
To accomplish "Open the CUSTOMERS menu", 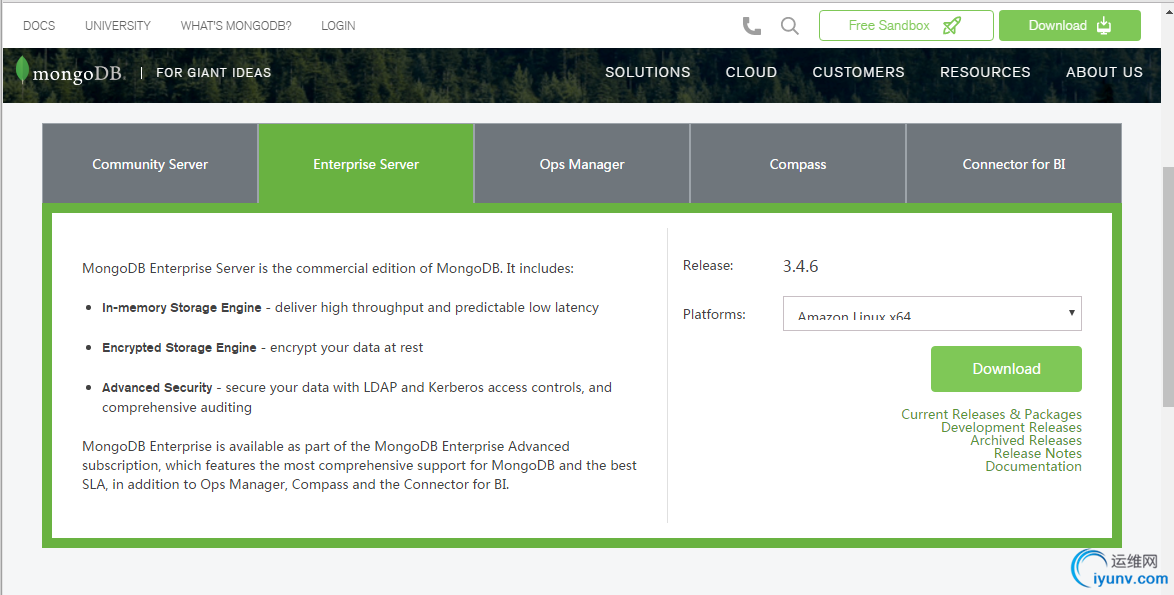I will tap(859, 72).
